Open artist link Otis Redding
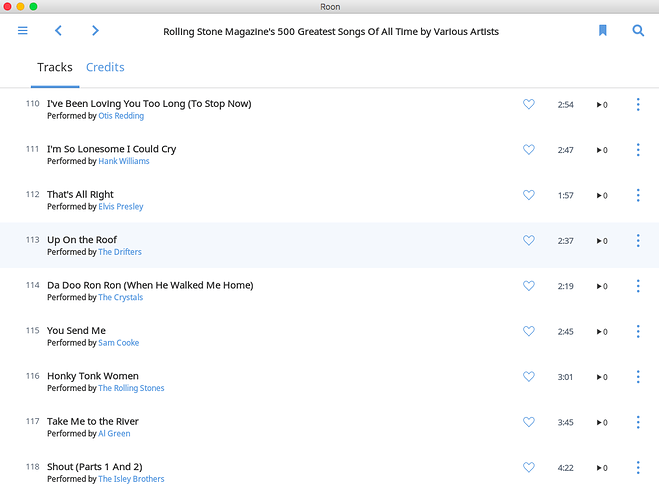The height and width of the screenshot is (500, 659). (x=121, y=116)
